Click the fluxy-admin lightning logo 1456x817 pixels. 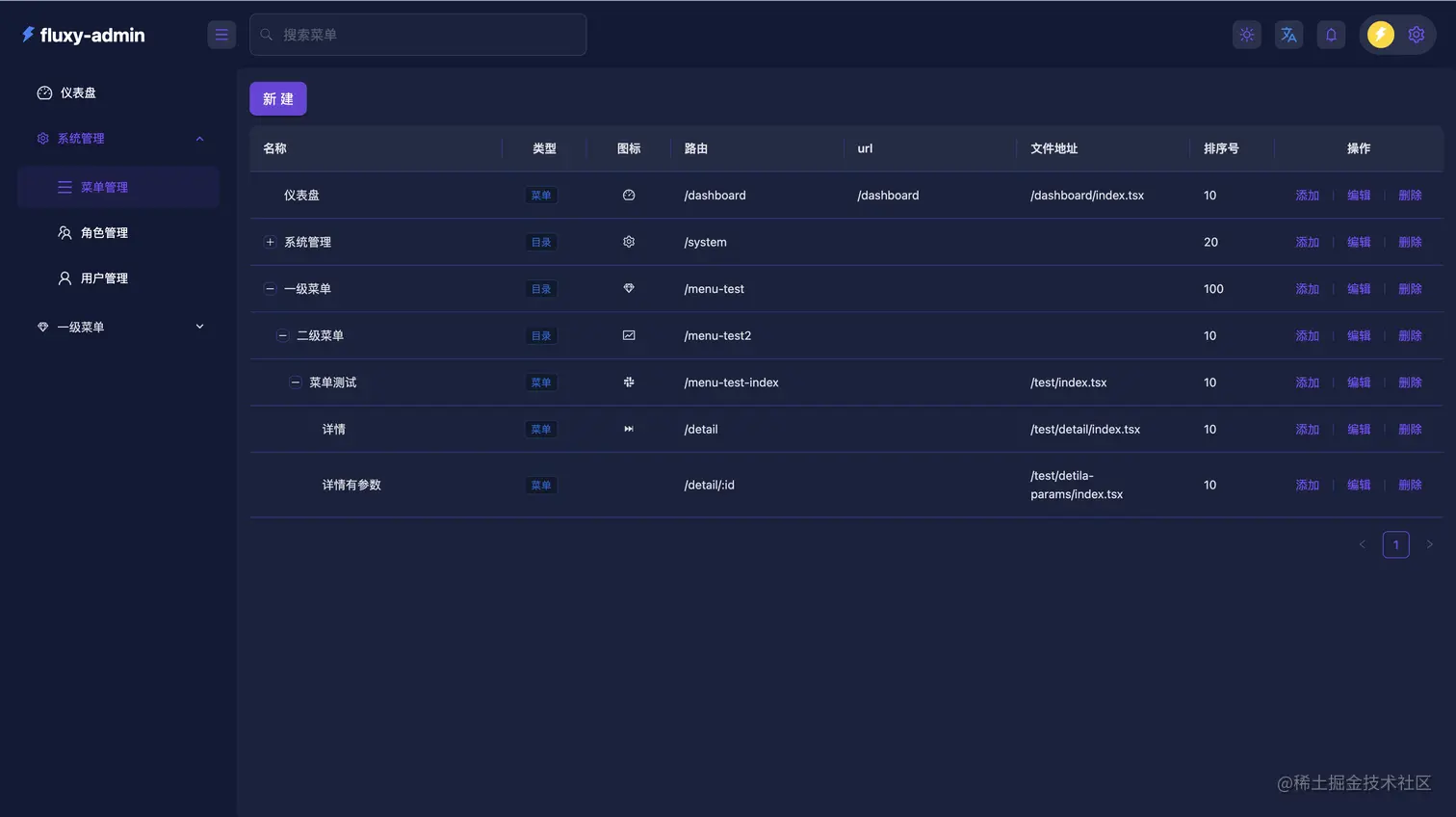click(x=28, y=35)
